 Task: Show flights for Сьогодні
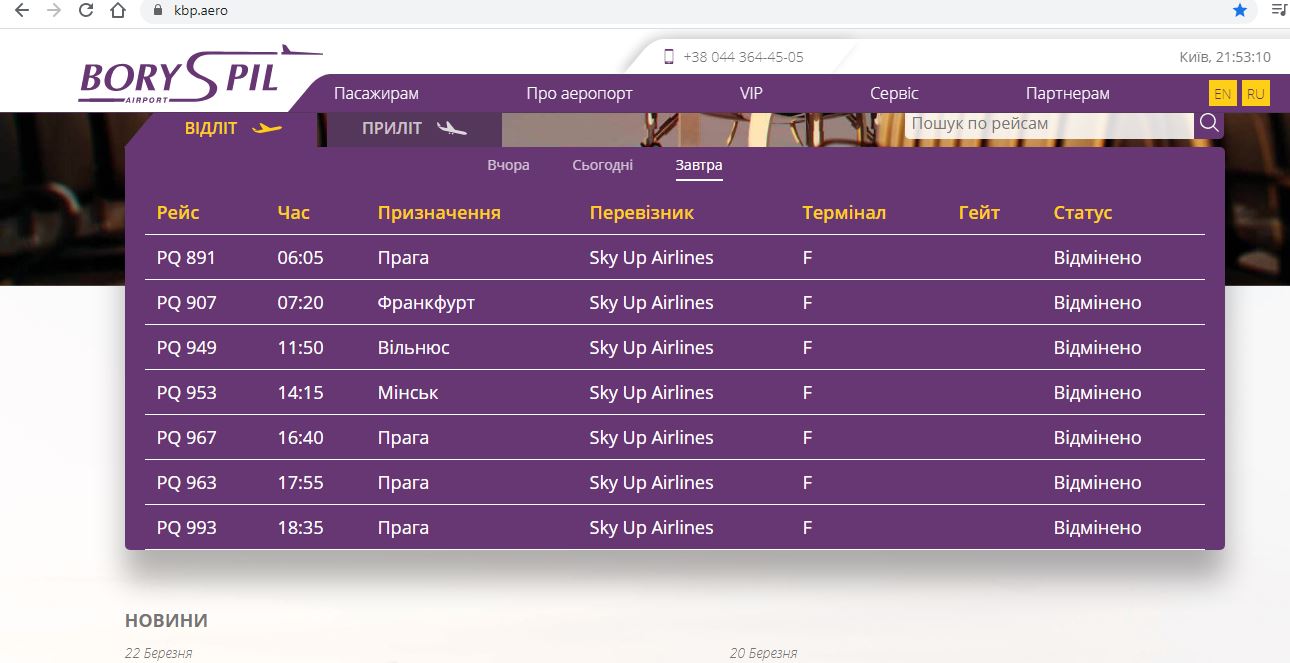pyautogui.click(x=602, y=165)
